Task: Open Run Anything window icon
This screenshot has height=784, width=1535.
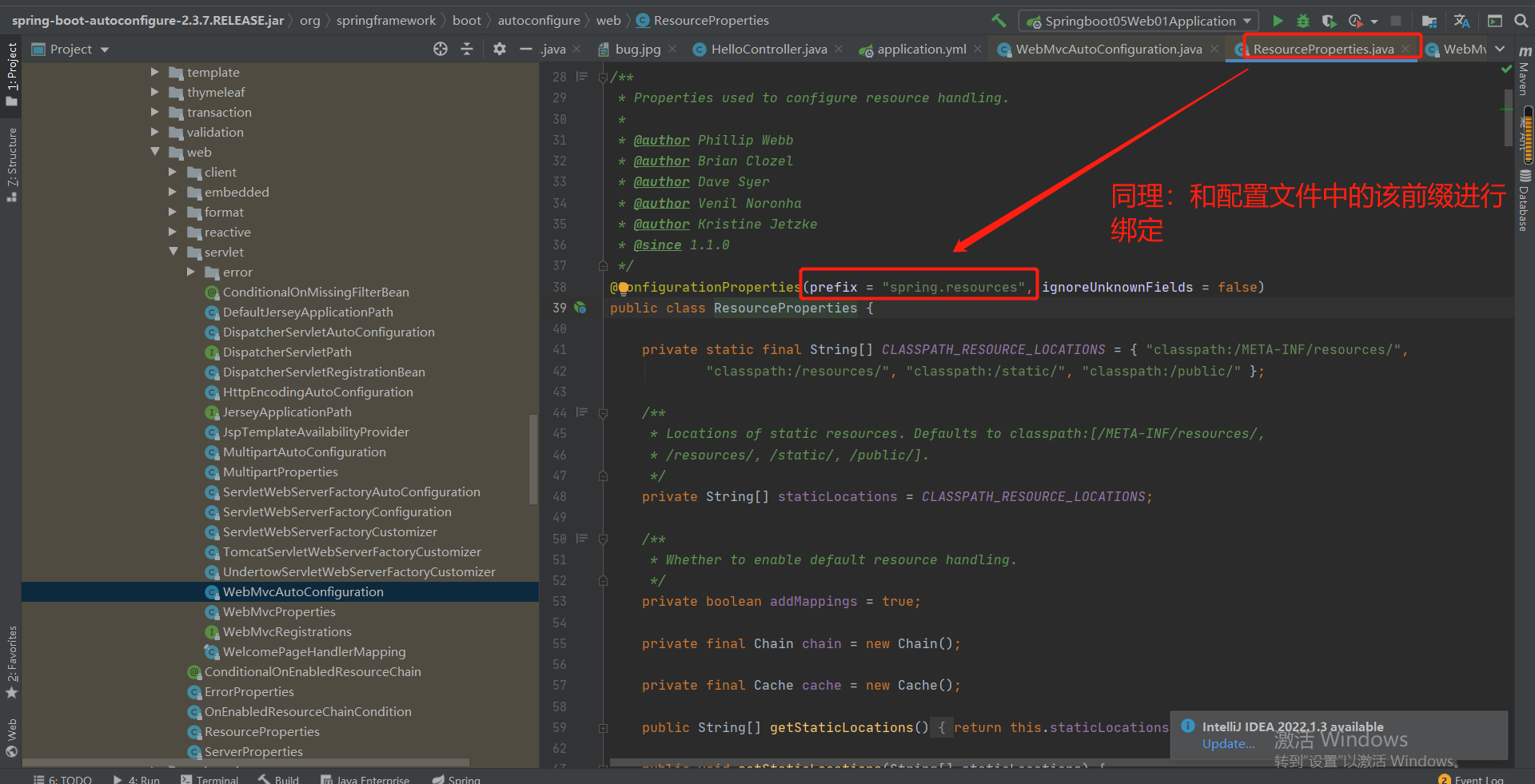Action: [x=1495, y=21]
